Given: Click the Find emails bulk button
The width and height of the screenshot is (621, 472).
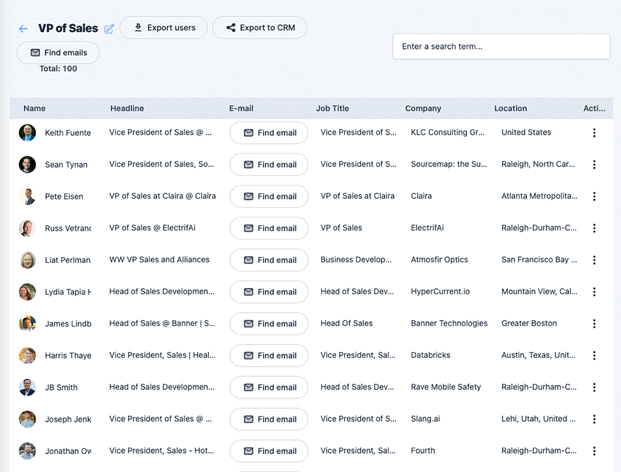Looking at the screenshot, I should tap(58, 53).
